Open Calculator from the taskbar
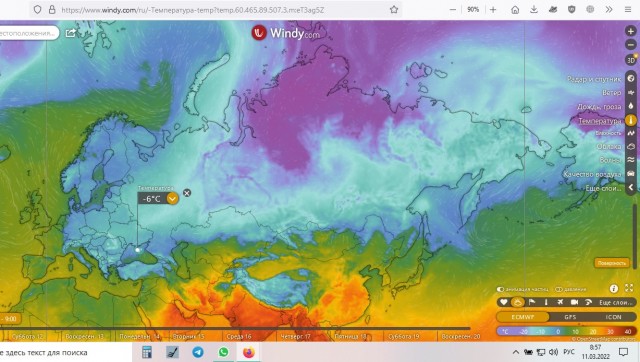 pos(147,352)
